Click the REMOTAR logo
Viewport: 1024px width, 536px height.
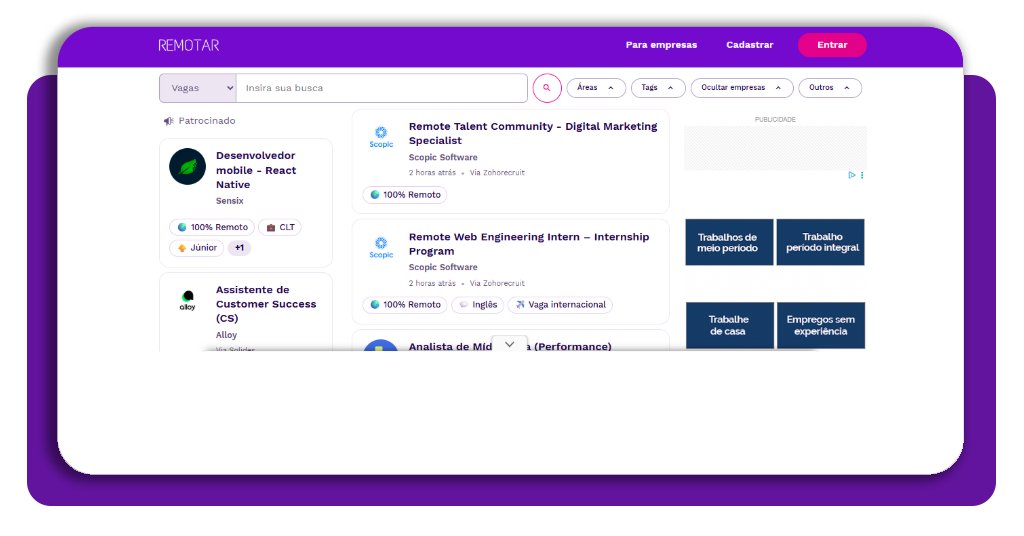pos(189,45)
